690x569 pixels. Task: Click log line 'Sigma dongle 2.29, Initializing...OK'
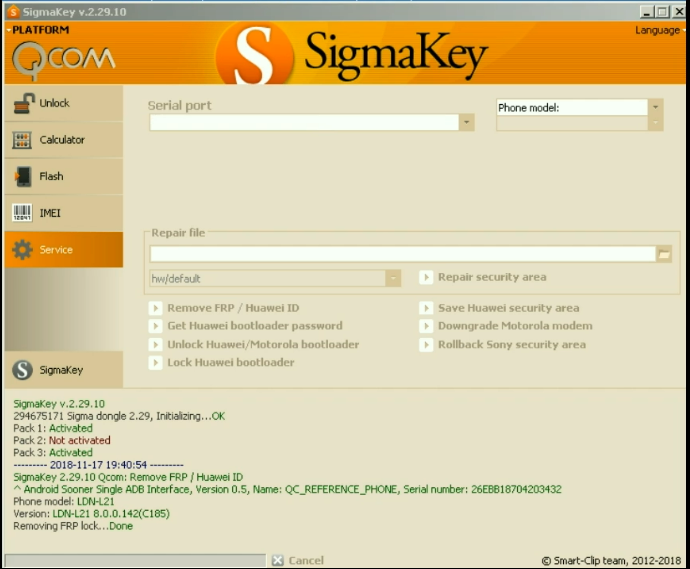pyautogui.click(x=119, y=416)
